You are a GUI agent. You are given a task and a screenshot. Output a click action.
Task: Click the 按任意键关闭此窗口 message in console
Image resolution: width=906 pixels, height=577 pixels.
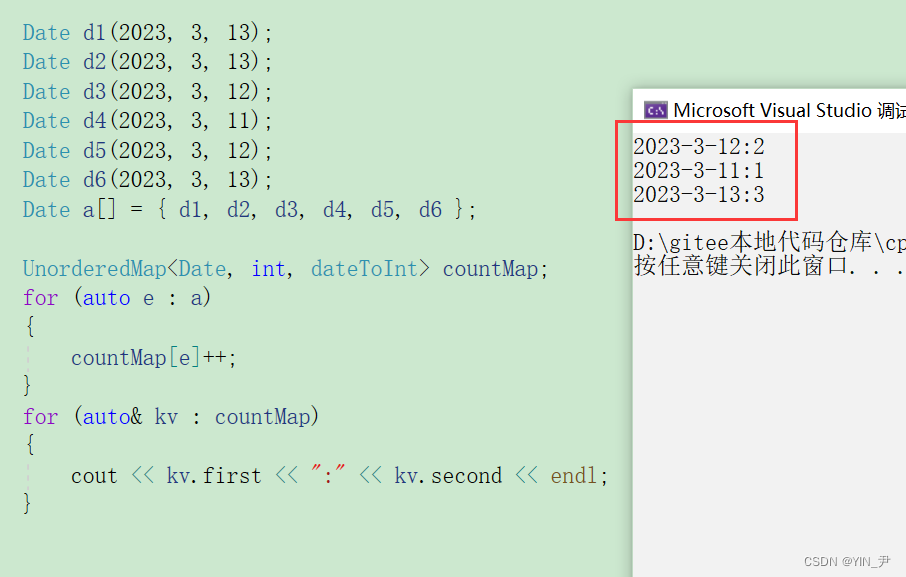click(x=769, y=266)
